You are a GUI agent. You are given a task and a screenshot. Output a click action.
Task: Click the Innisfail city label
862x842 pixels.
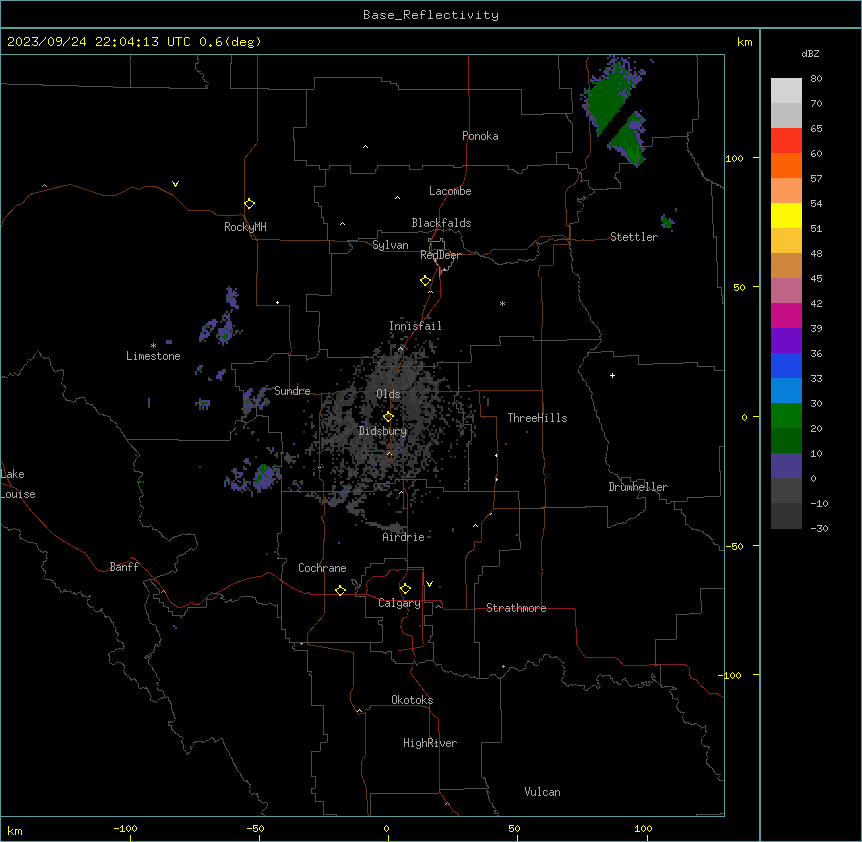pyautogui.click(x=415, y=326)
